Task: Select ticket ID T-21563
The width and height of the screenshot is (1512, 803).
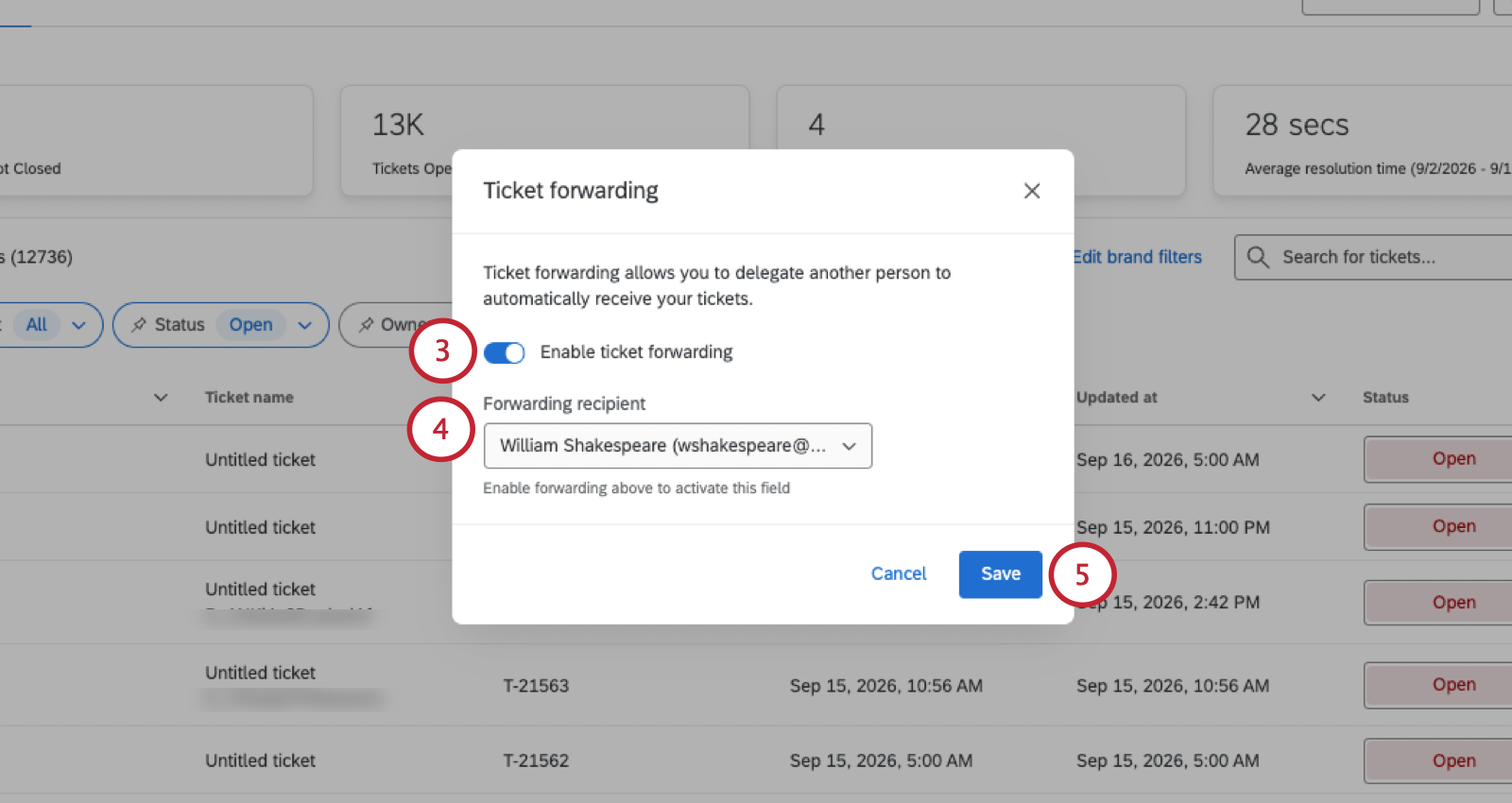Action: (536, 686)
